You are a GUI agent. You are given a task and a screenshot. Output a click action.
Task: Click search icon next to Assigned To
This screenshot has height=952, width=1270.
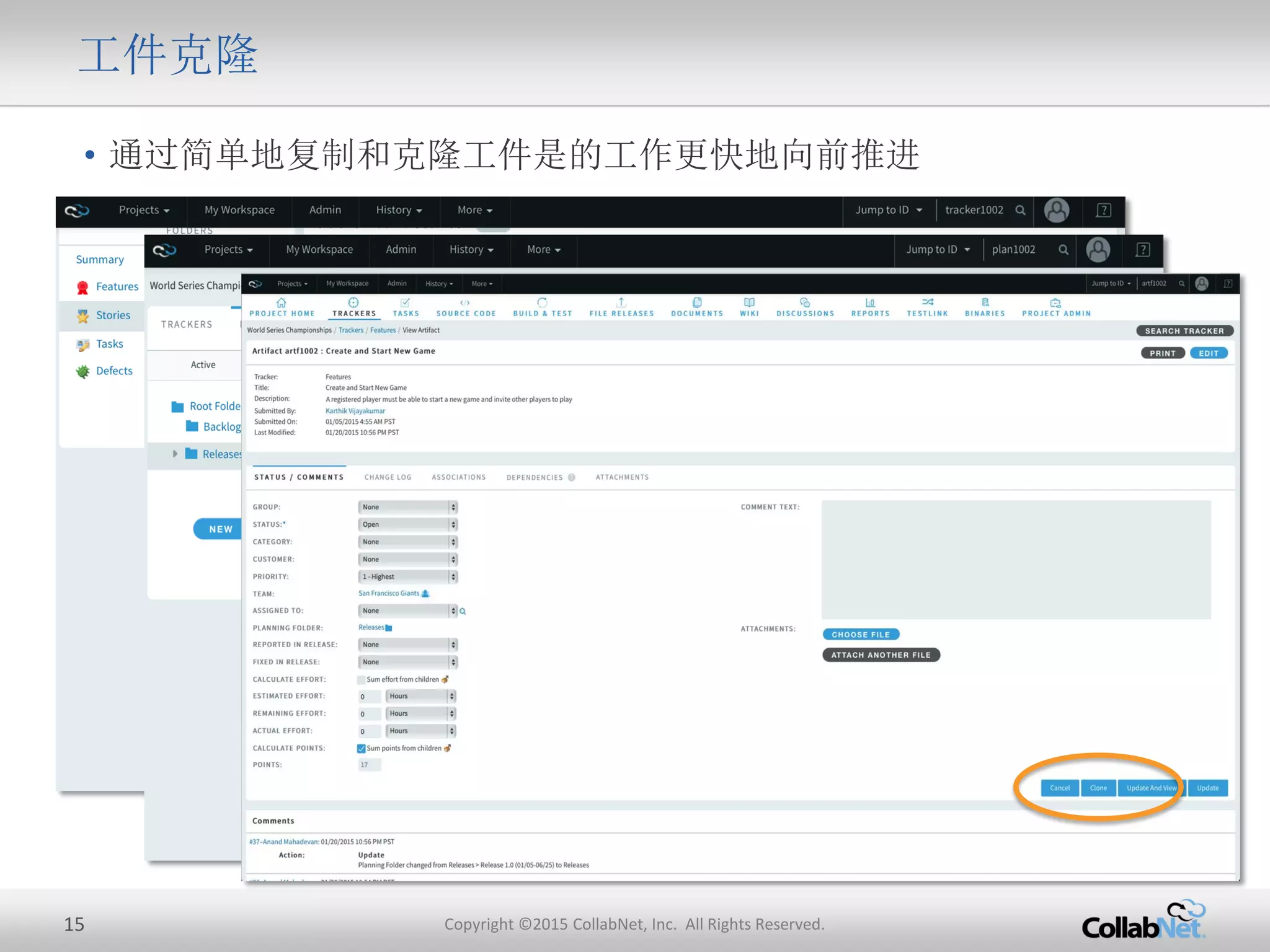tap(463, 611)
